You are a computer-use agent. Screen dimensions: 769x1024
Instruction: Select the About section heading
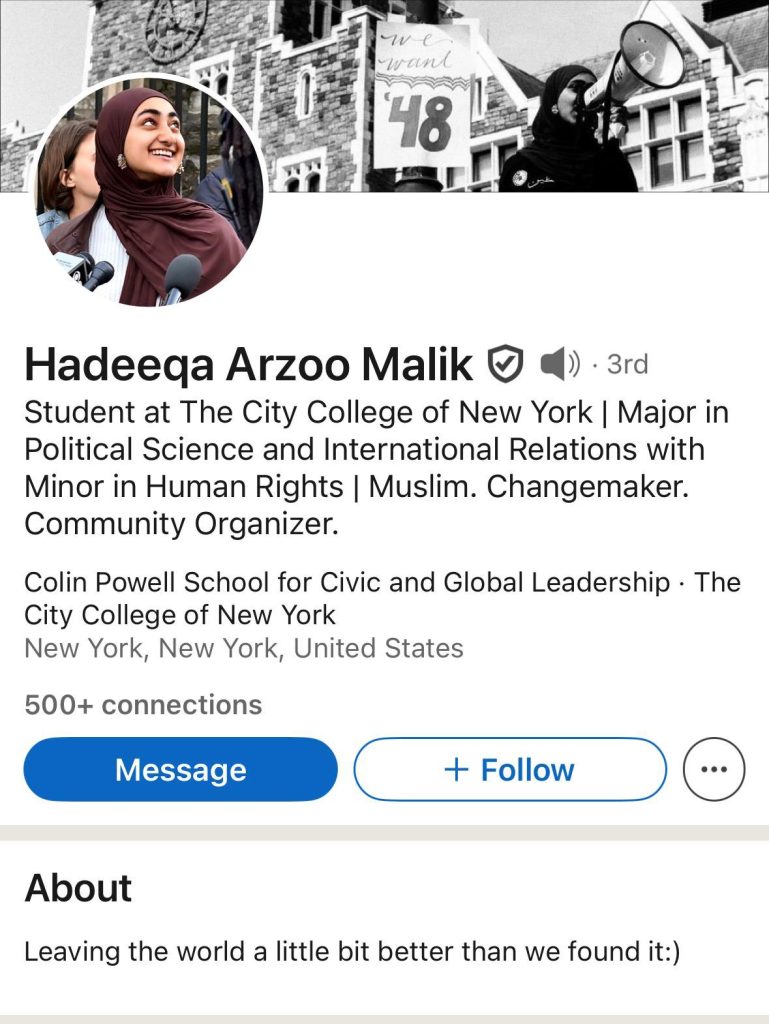click(x=78, y=888)
